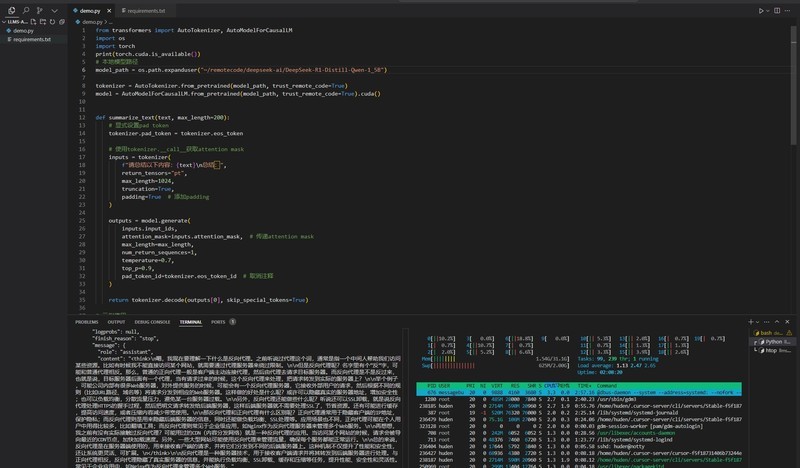Select the Python terminal session in list
Image resolution: width=800 pixels, height=468 pixels.
773,341
